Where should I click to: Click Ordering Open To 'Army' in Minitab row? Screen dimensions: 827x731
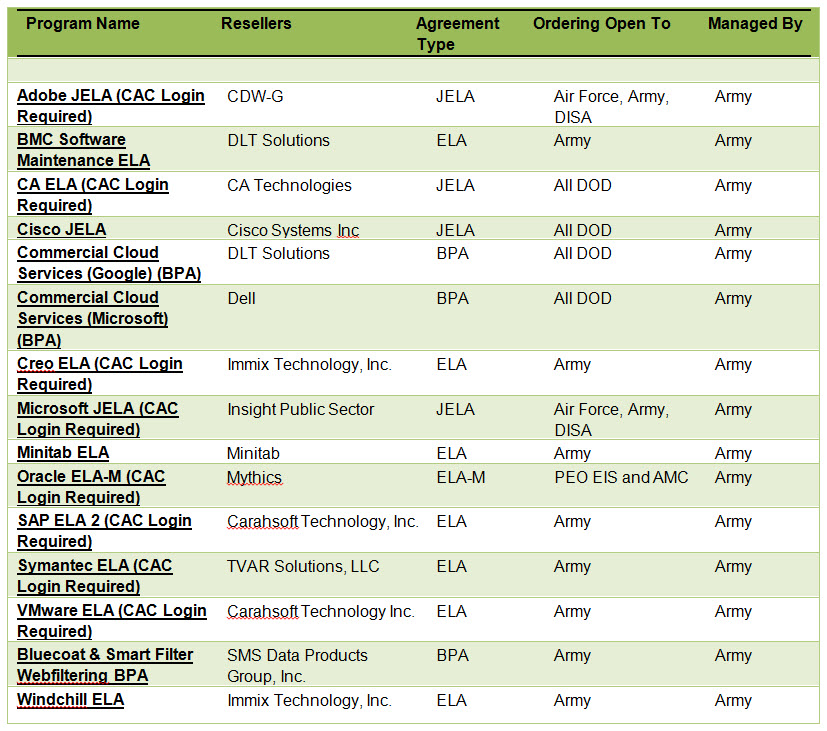pos(572,454)
